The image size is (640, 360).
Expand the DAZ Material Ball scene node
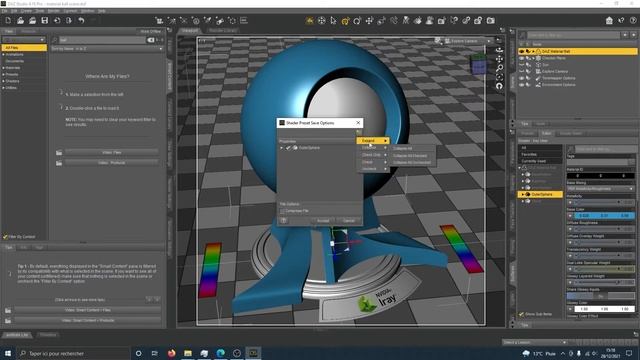point(533,51)
